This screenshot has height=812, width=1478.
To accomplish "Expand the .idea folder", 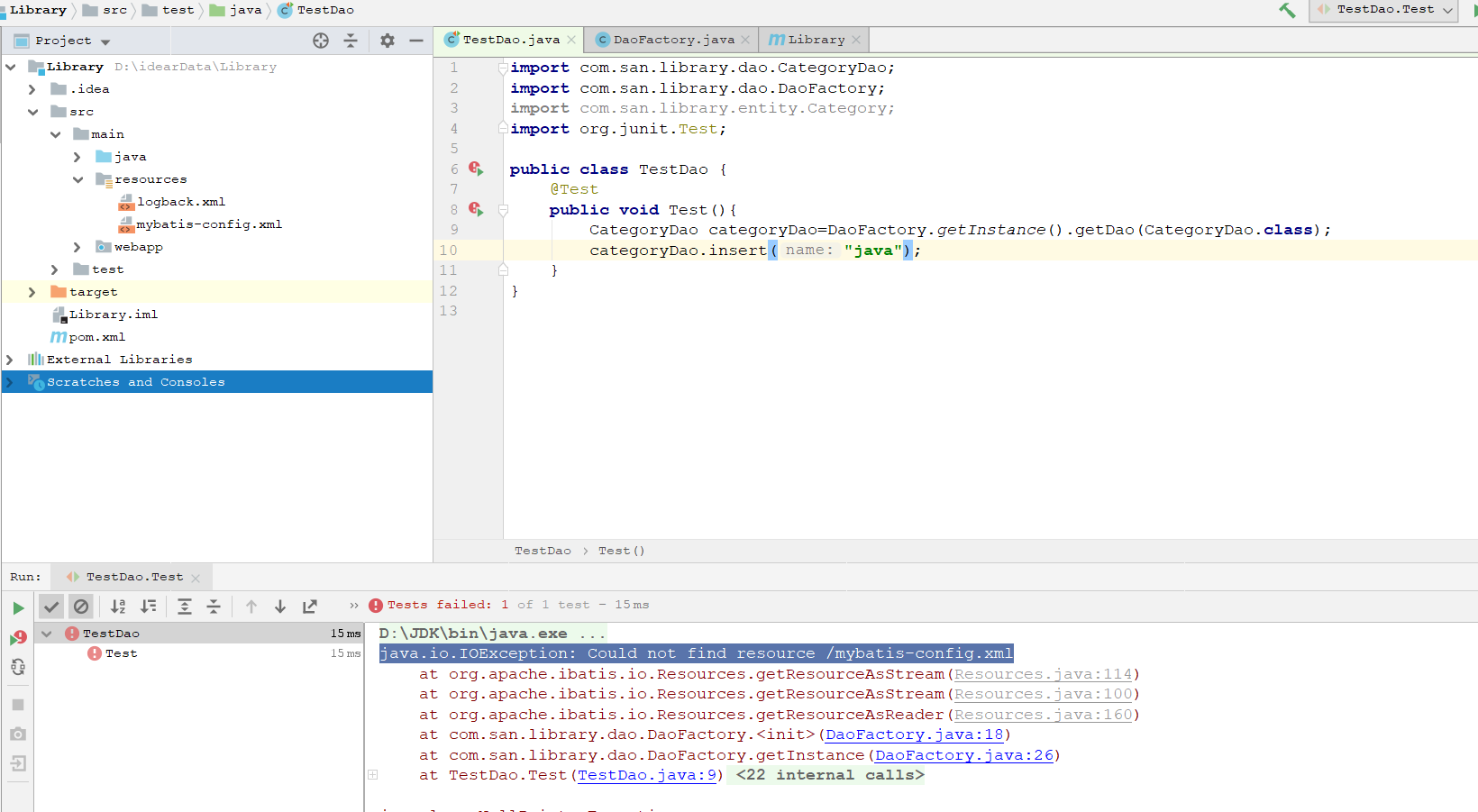I will pyautogui.click(x=32, y=89).
